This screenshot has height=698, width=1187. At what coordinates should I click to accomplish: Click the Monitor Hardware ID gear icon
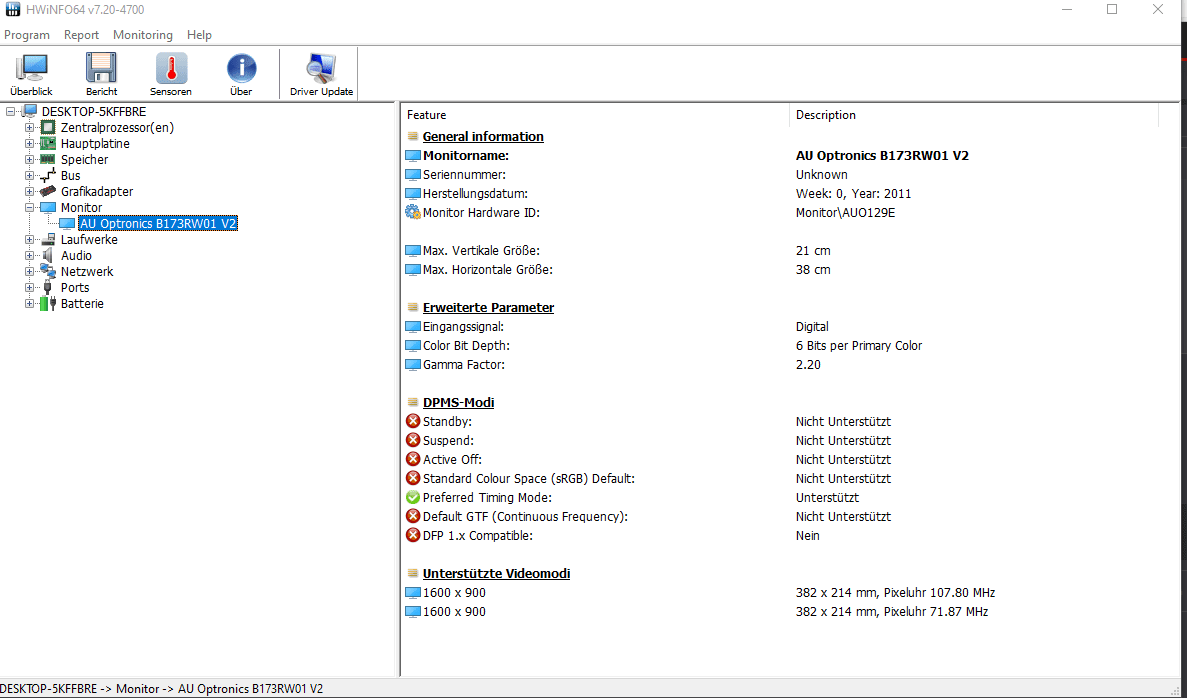(x=413, y=213)
